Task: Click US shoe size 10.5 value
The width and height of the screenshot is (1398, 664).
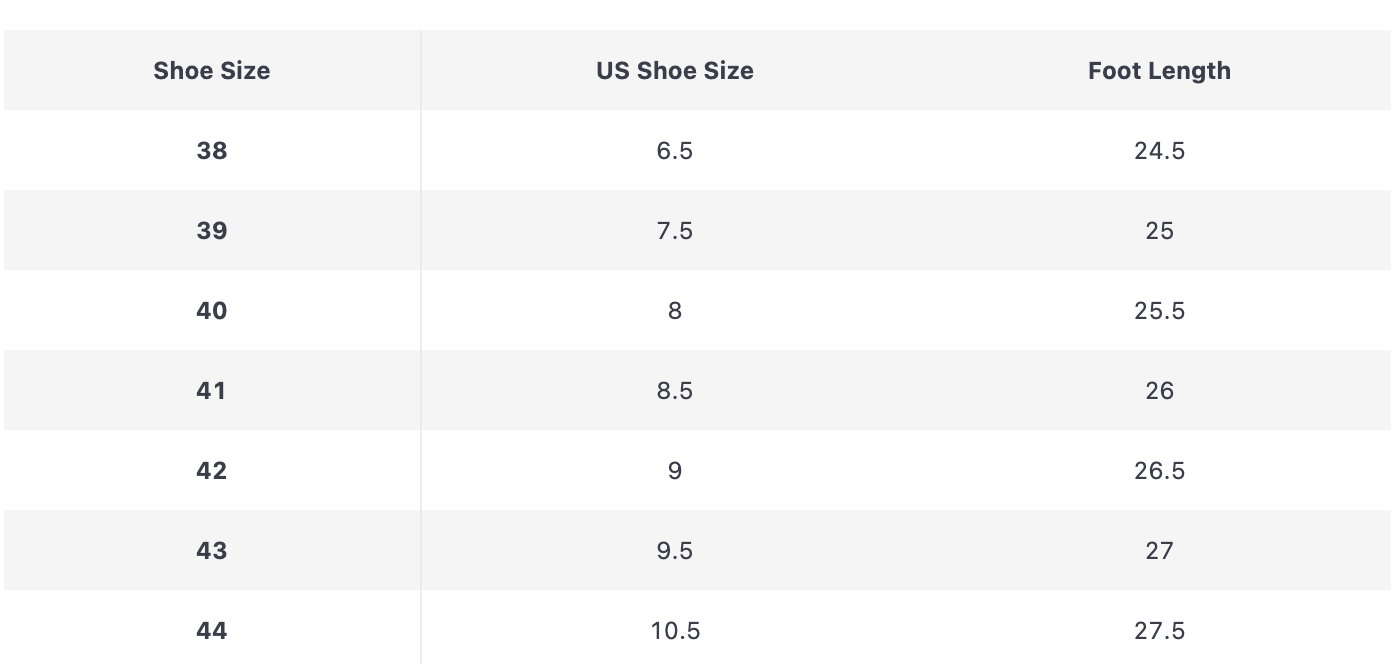Action: pyautogui.click(x=675, y=631)
